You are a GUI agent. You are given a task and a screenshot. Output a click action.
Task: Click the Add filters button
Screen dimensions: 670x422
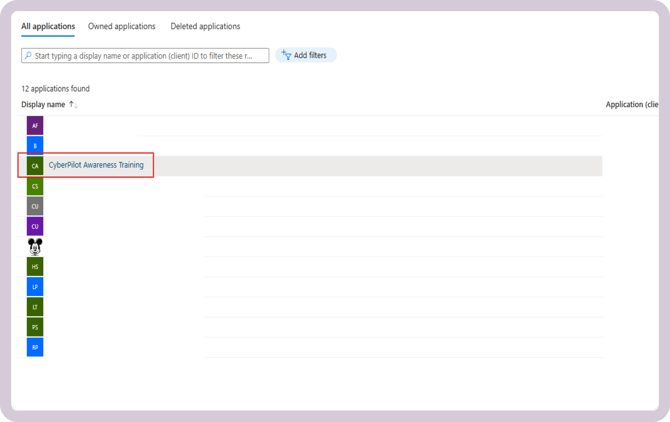(x=307, y=56)
